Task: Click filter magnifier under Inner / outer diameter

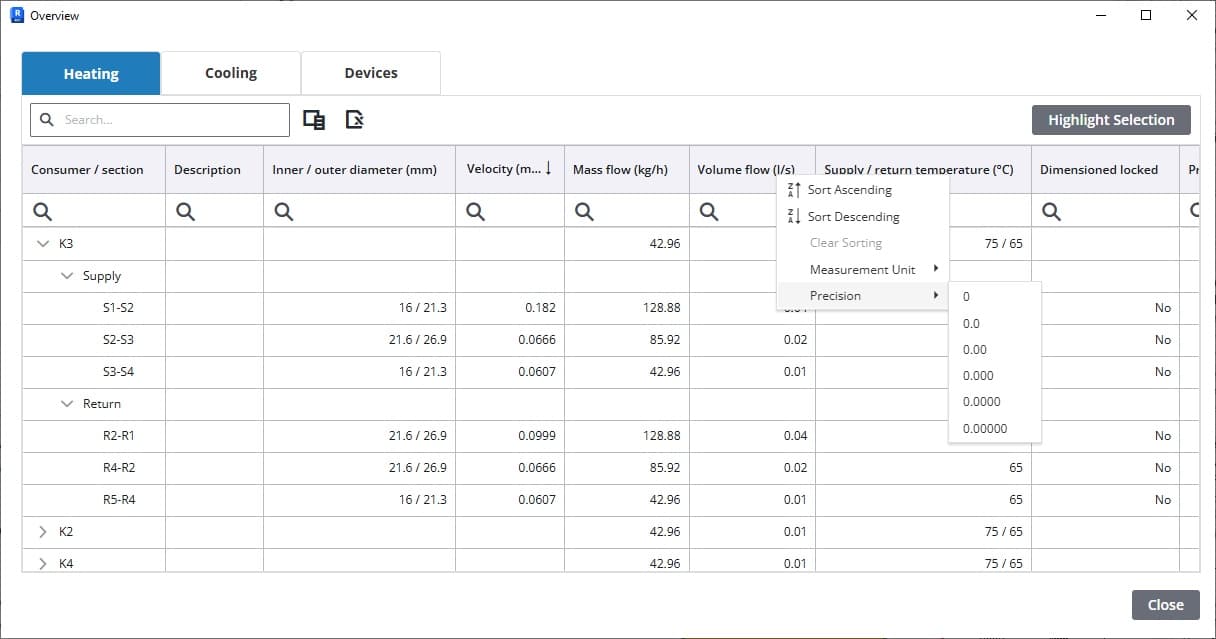Action: [284, 211]
